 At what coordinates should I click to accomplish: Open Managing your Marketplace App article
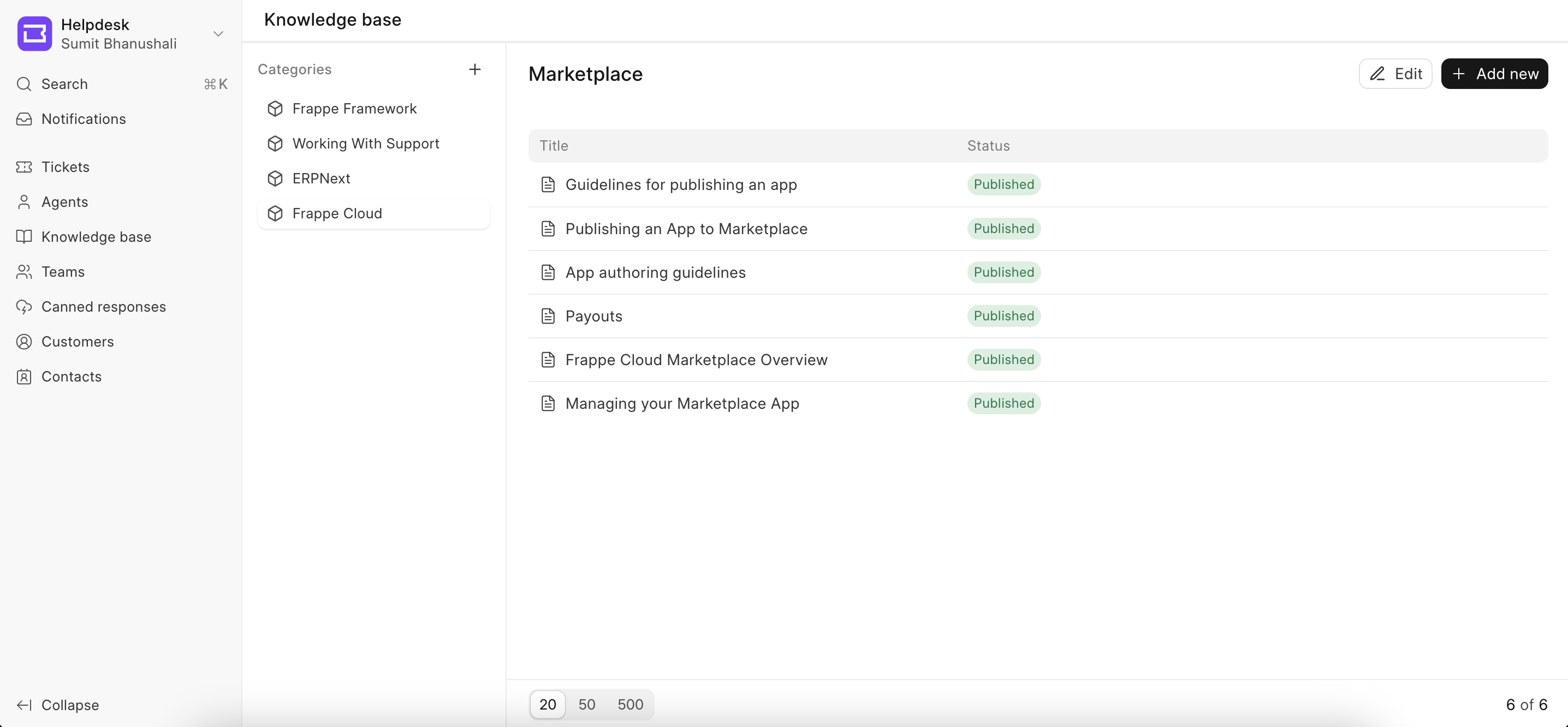(682, 403)
